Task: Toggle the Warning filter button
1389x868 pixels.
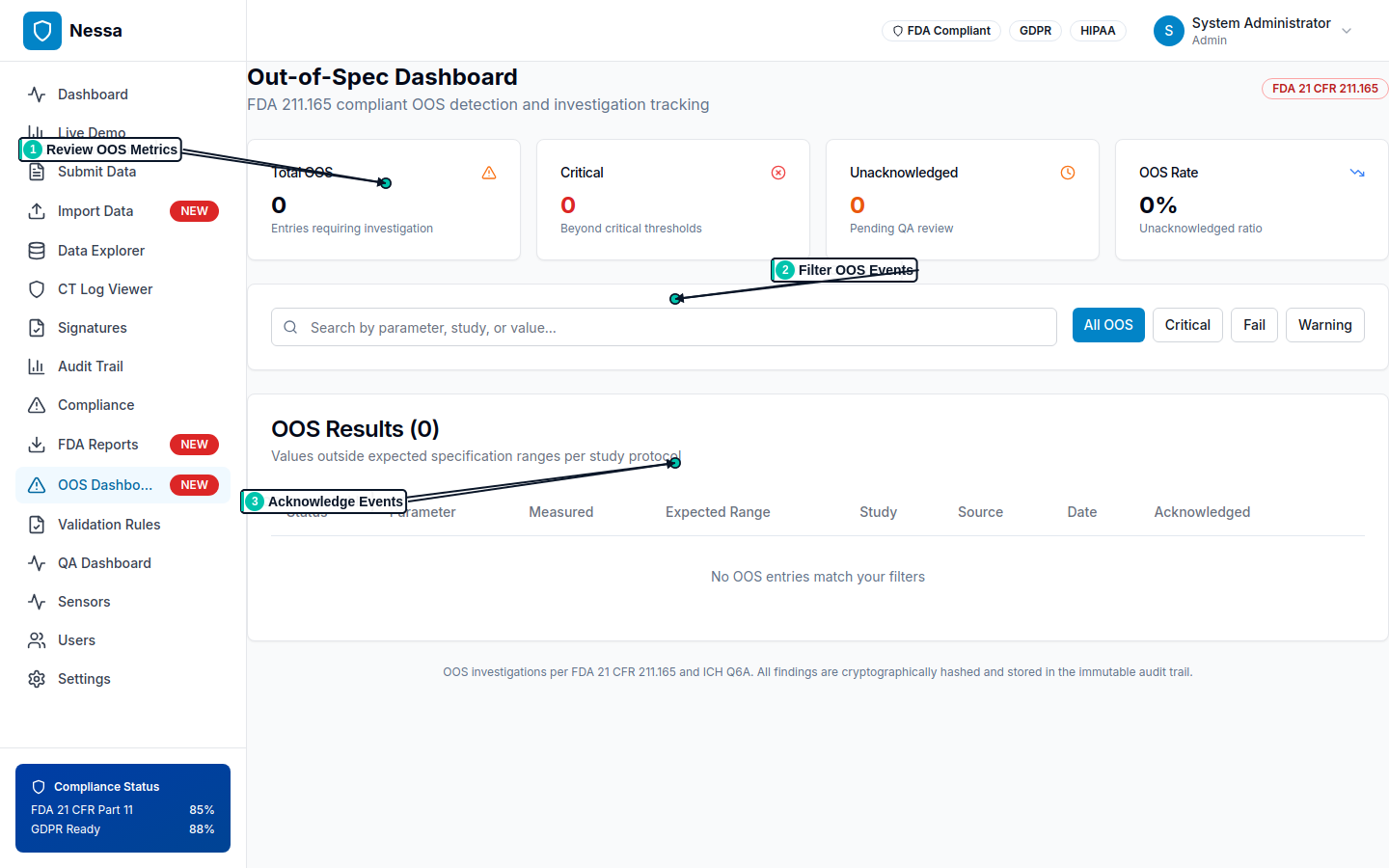Action: coord(1324,325)
